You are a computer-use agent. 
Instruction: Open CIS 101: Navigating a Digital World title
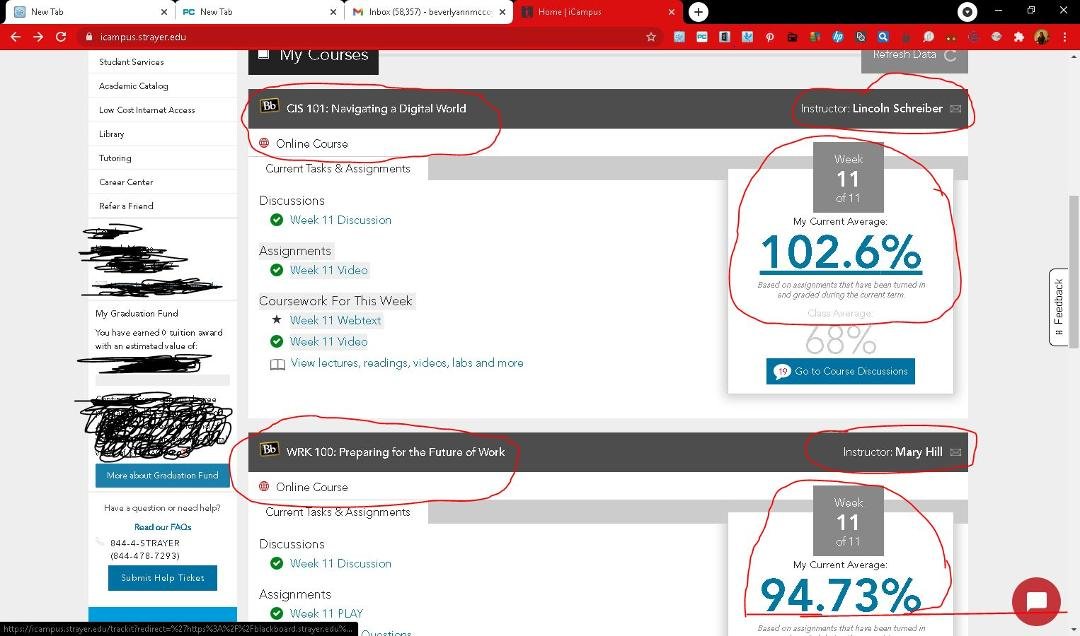(x=376, y=109)
